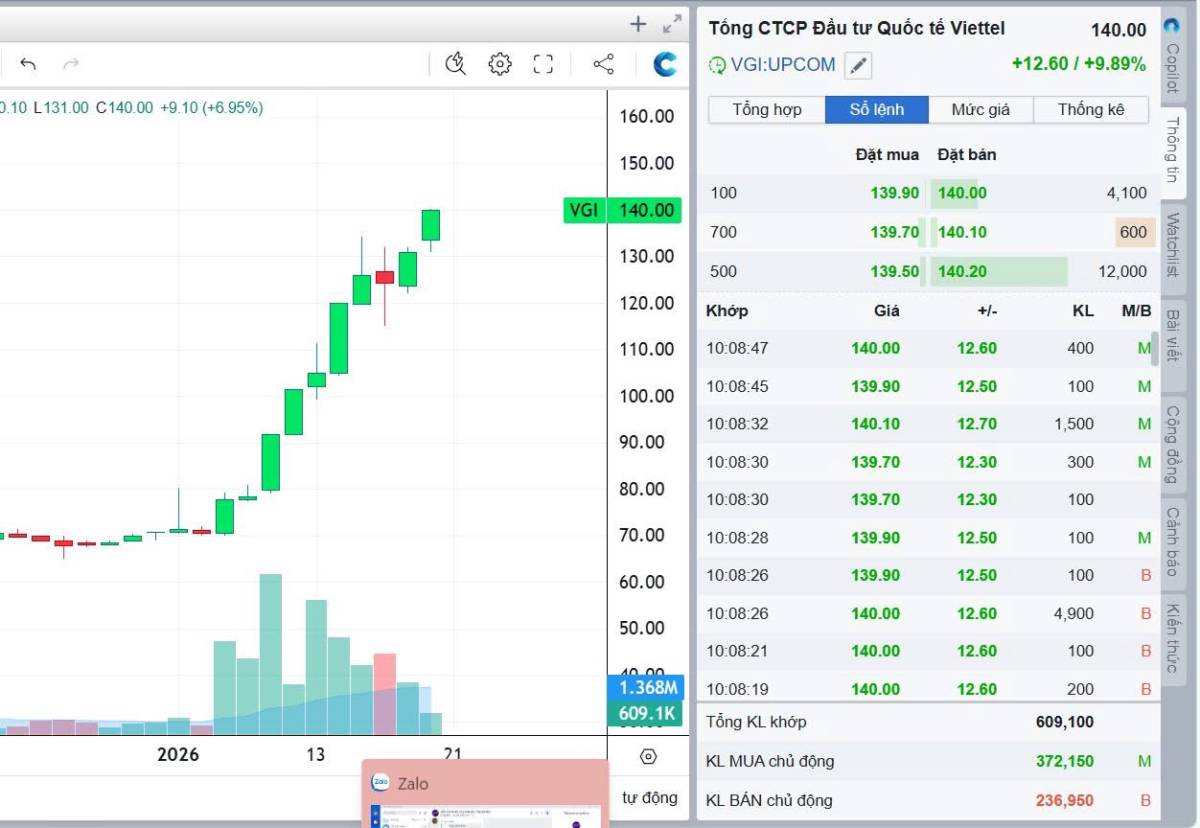Open the Thống kê tab
This screenshot has height=828, width=1200.
tap(1091, 110)
